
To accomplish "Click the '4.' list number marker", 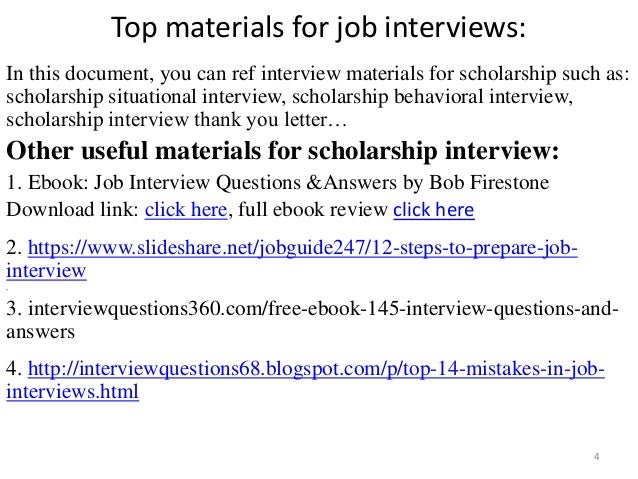I will point(14,369).
